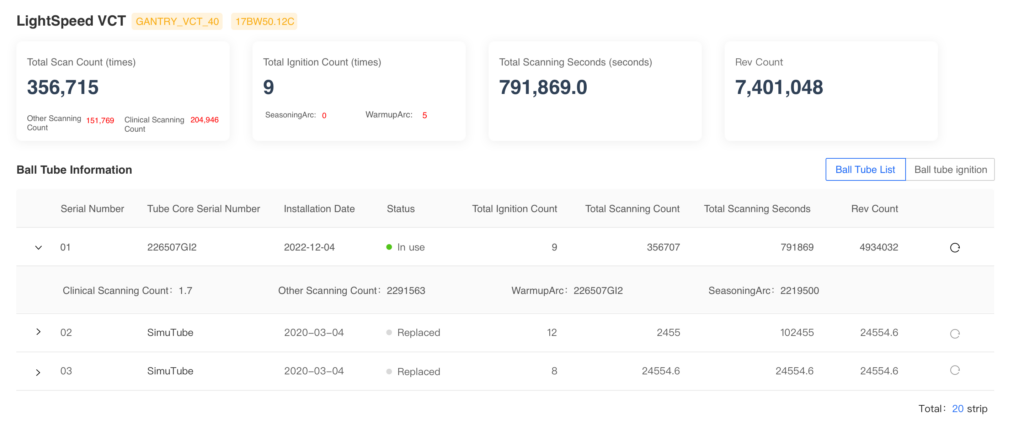Viewport: 1024px width, 437px height.
Task: Click the 7,401,048 rev count number
Action: (779, 87)
